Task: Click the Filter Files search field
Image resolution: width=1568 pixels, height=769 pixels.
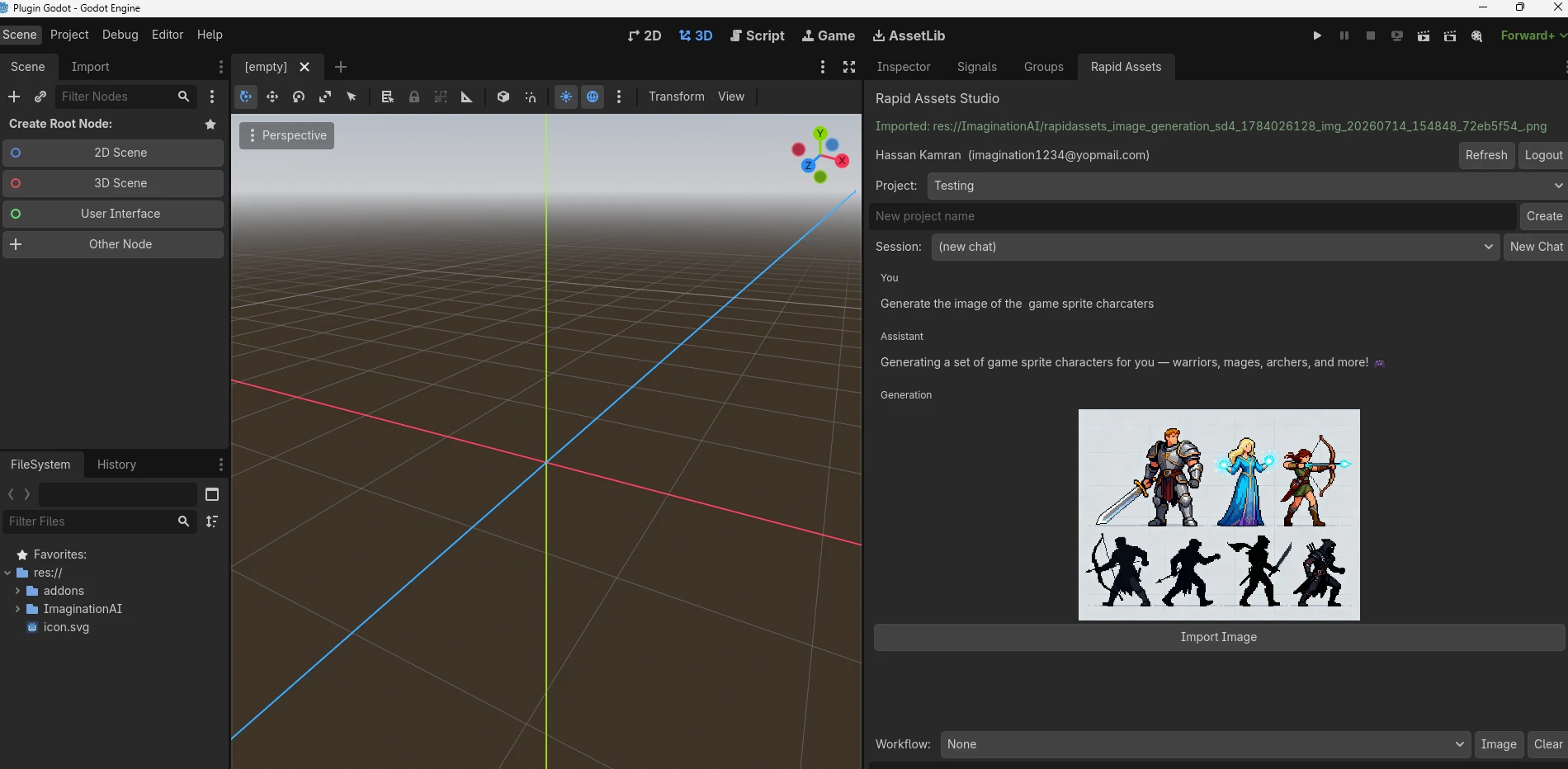Action: pos(99,521)
